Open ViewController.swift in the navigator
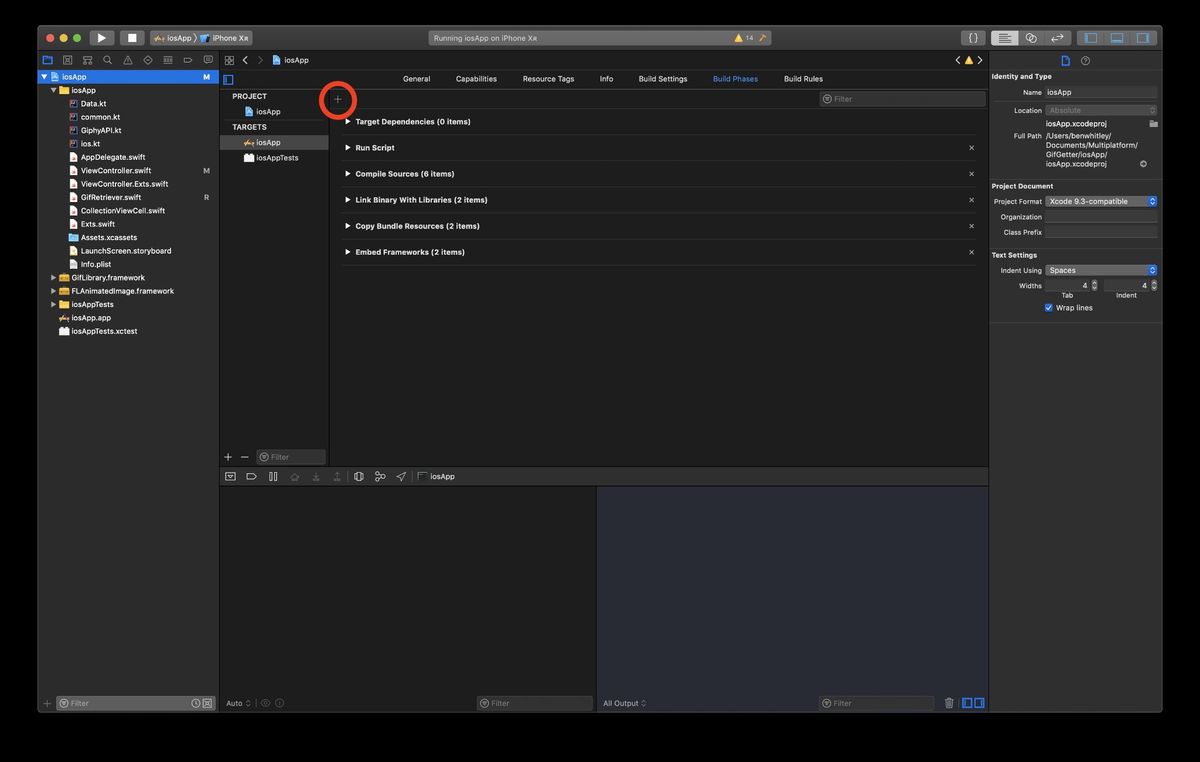The height and width of the screenshot is (762, 1200). (116, 171)
